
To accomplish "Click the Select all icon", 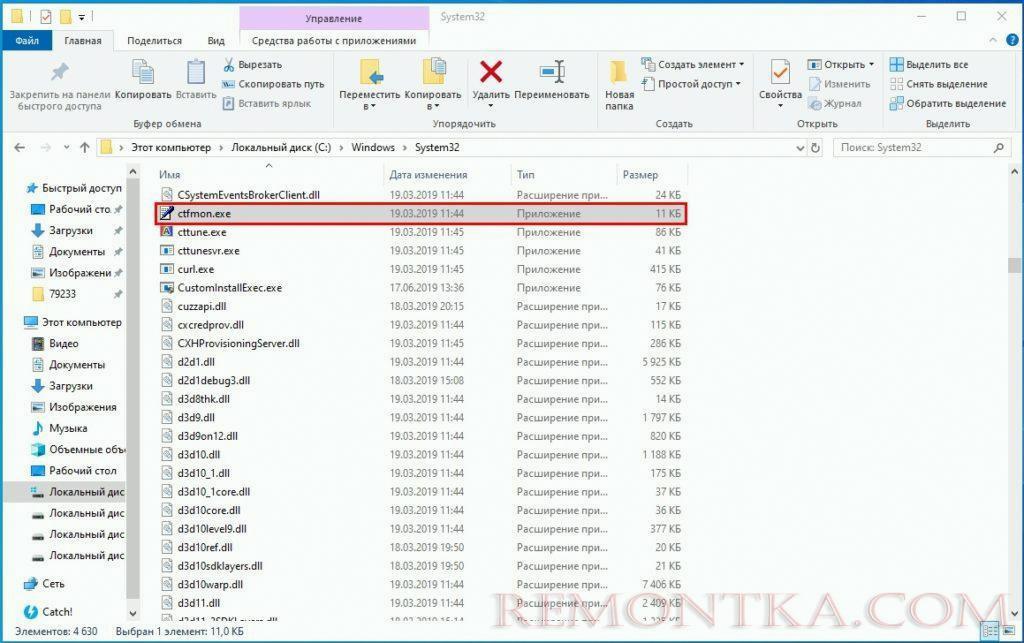I will point(897,65).
